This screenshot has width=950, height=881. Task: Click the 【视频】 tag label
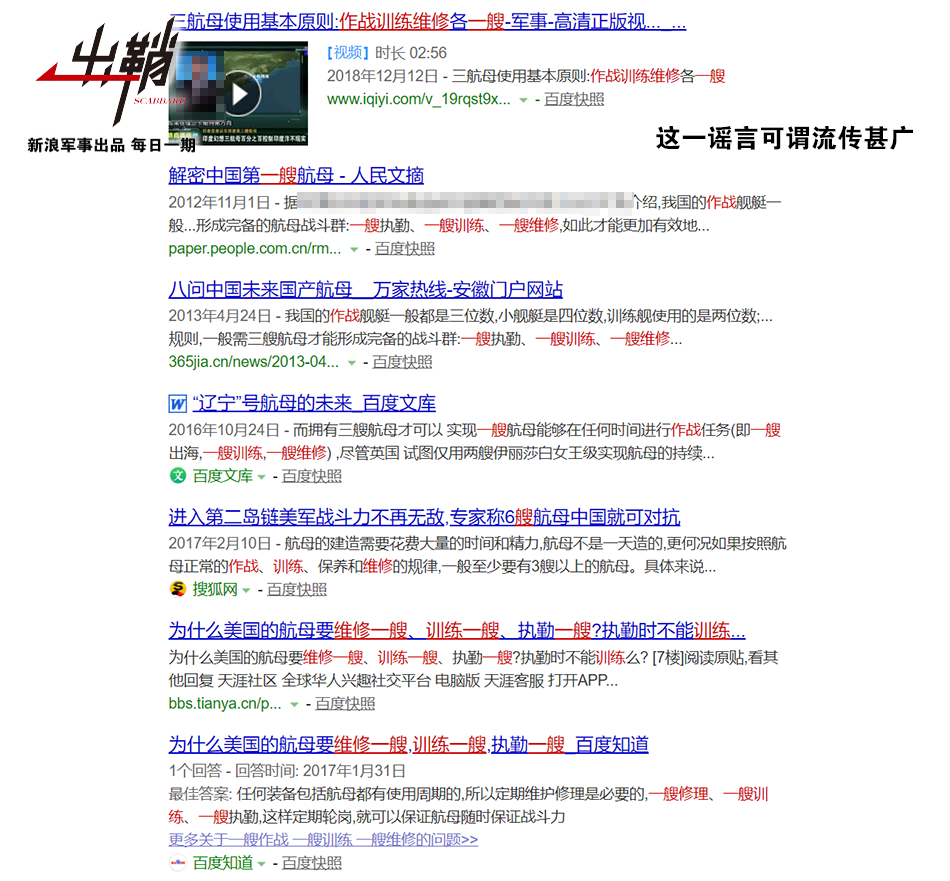(348, 53)
